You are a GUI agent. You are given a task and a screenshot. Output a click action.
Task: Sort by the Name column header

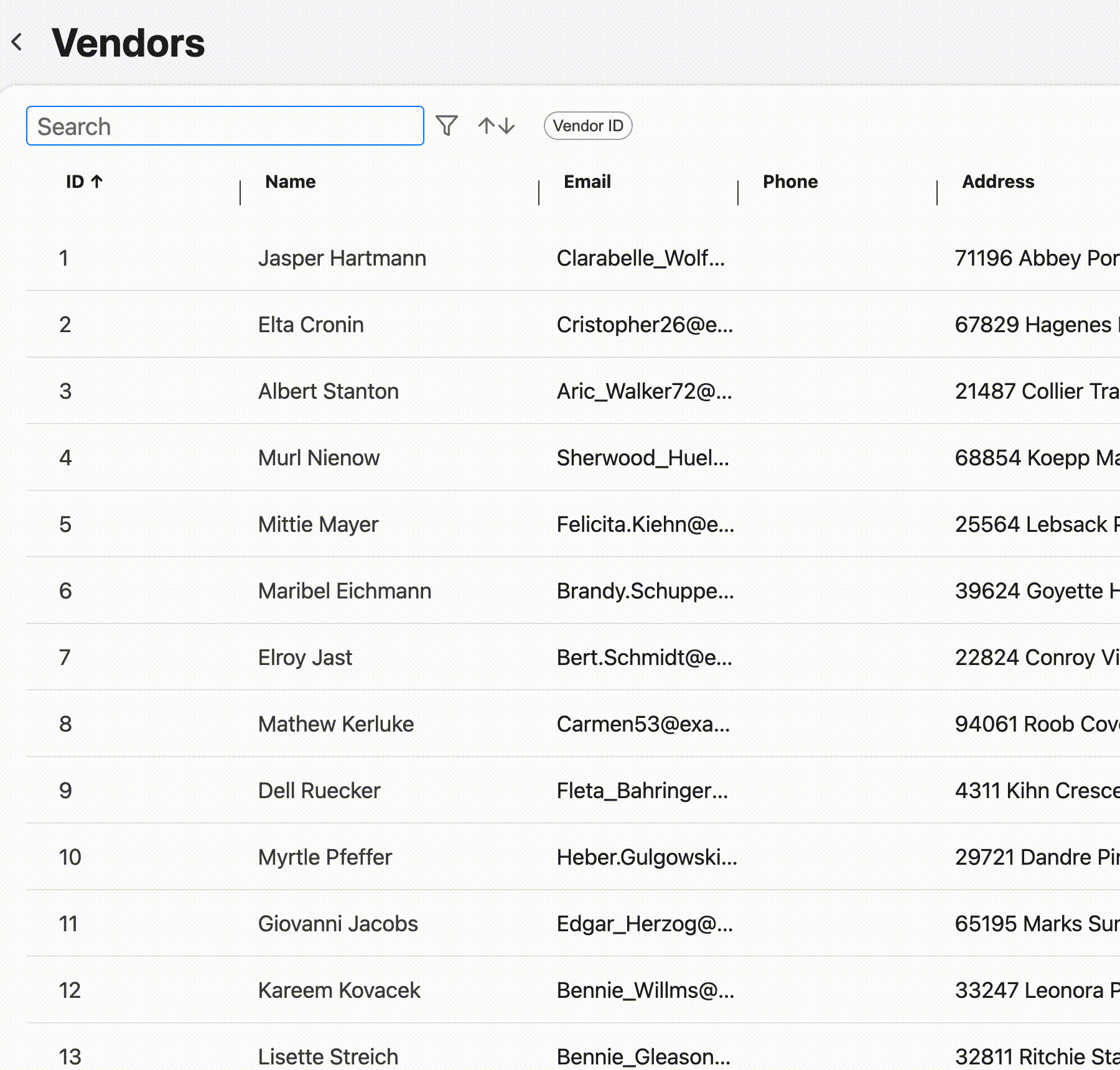(x=291, y=182)
